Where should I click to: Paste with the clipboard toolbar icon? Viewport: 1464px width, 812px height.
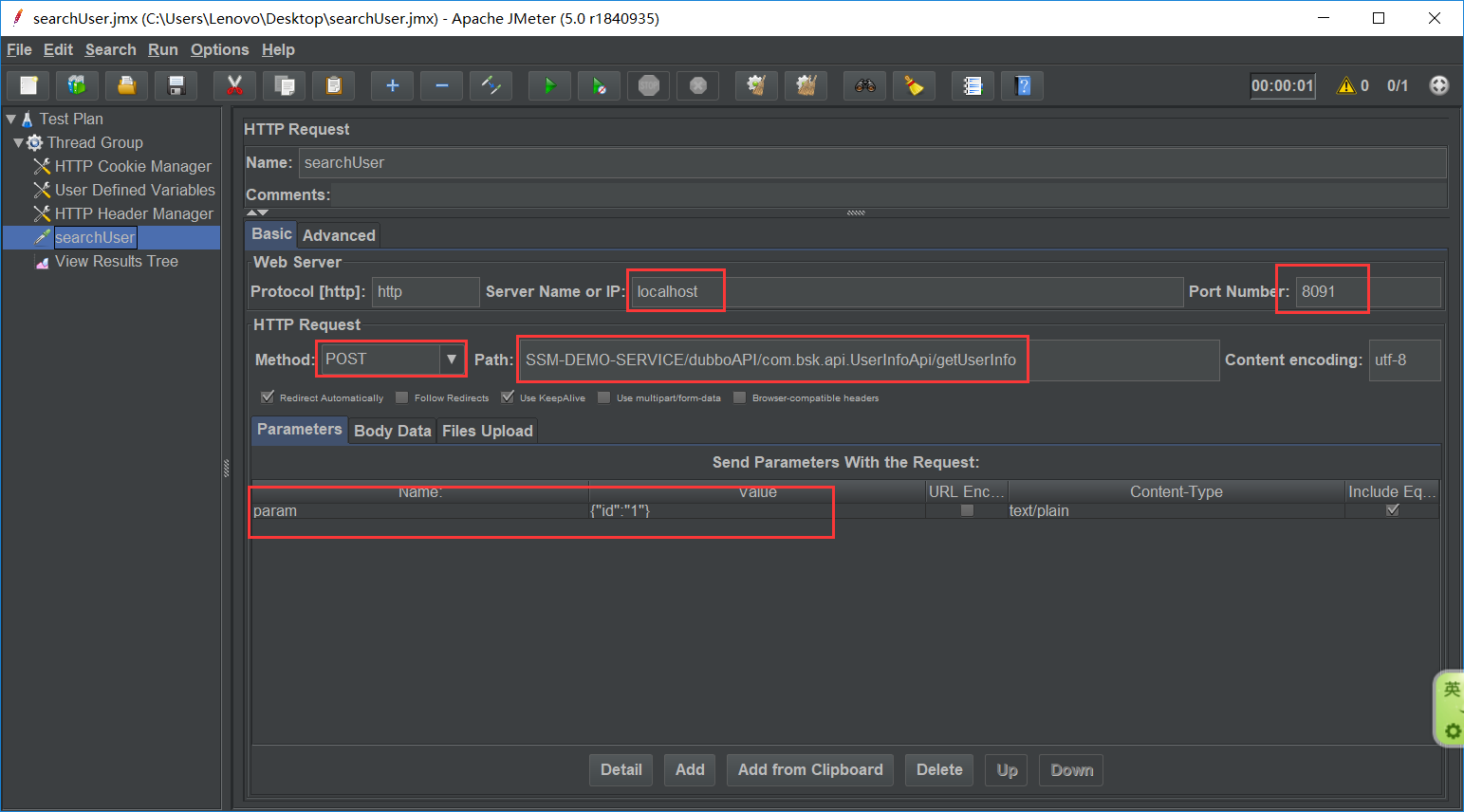tap(334, 85)
